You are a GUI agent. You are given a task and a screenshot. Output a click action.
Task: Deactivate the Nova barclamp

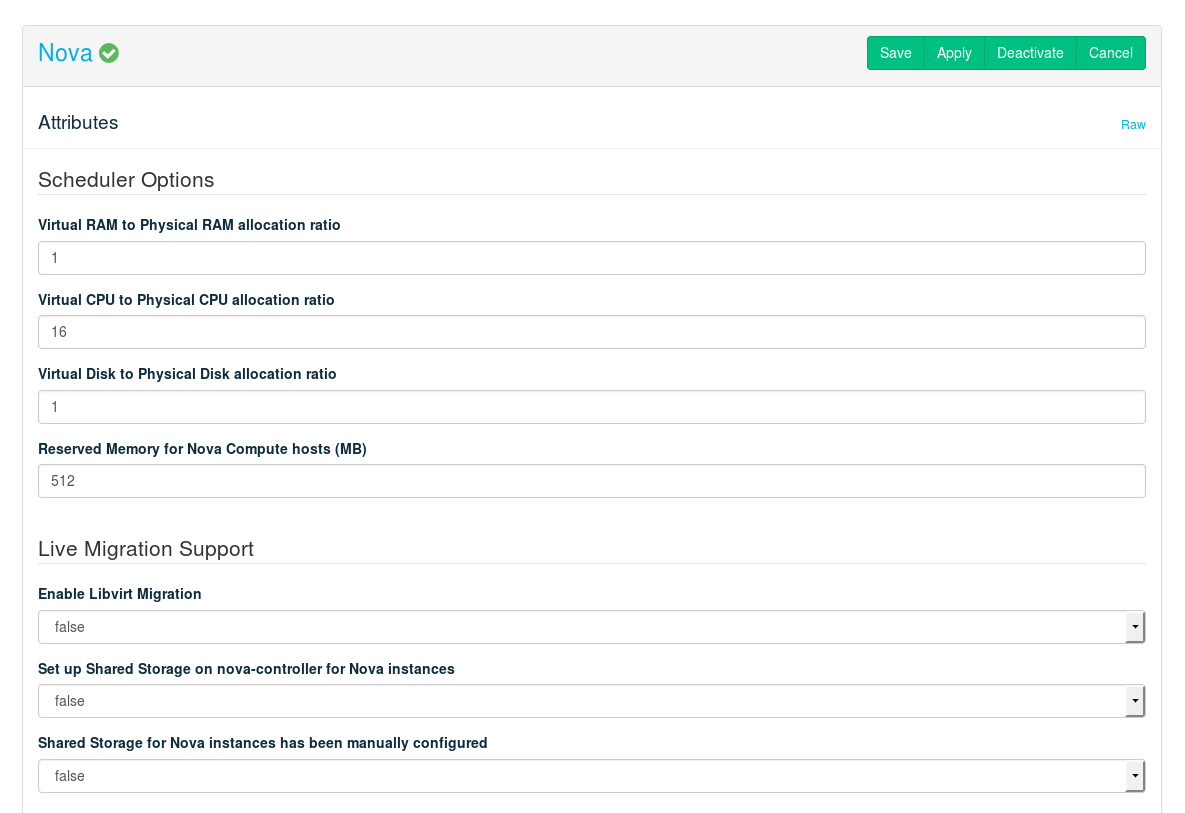1029,53
